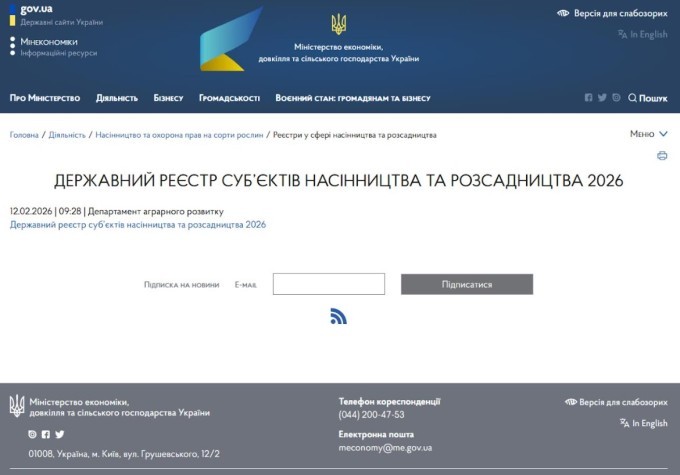Open the footer Facebook icon
Viewport: 680px width, 475px height.
coord(46,434)
